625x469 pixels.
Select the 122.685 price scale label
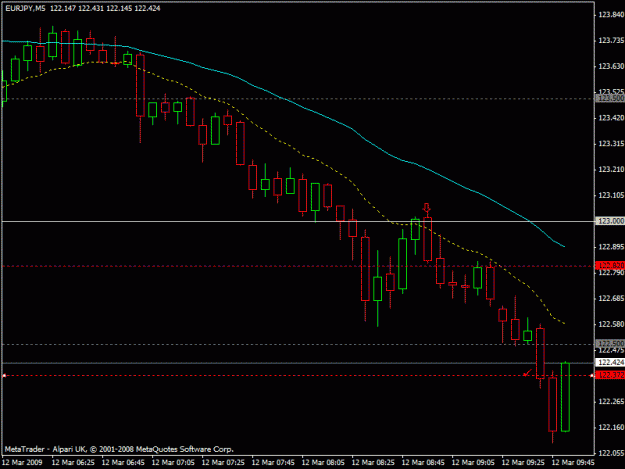pos(611,298)
